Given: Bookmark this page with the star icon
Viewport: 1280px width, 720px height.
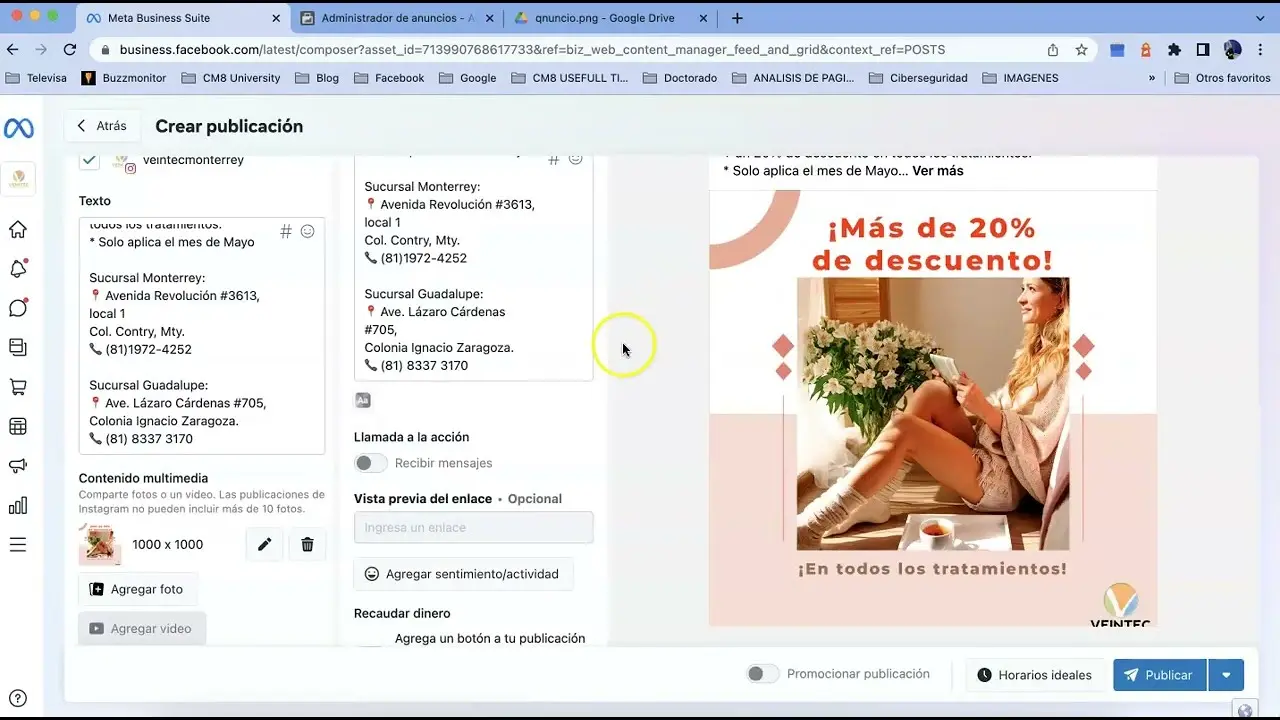Looking at the screenshot, I should tap(1081, 49).
